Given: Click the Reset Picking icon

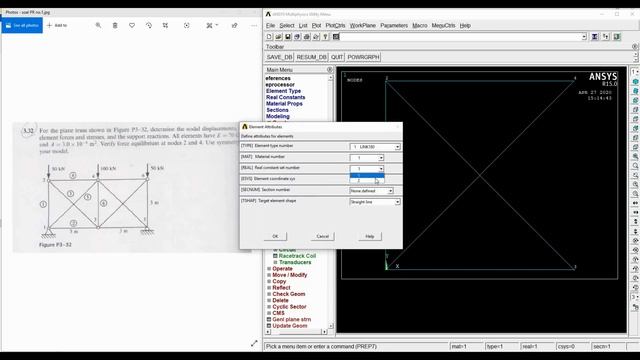Looking at the screenshot, I should click(606, 37).
